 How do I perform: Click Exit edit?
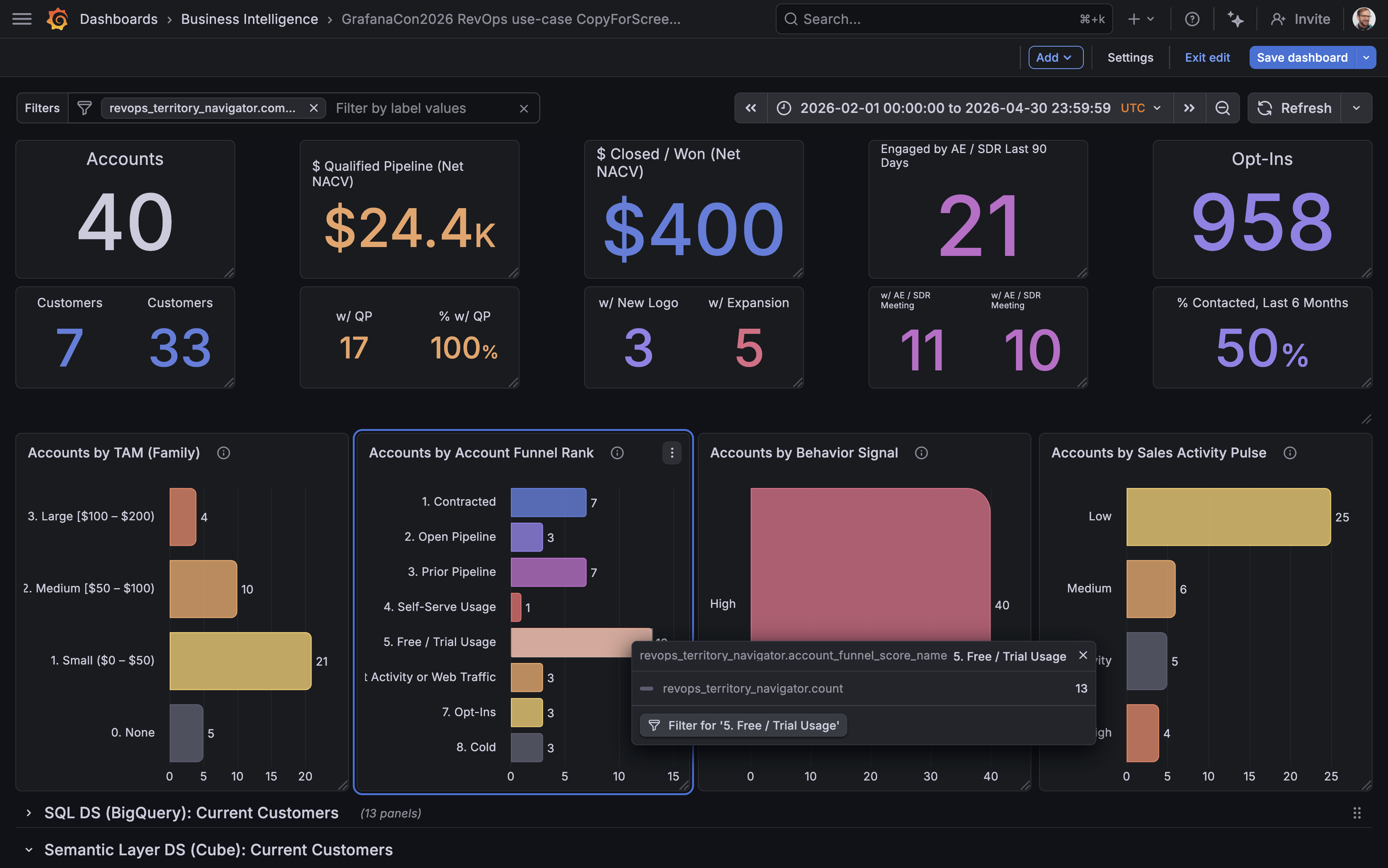click(x=1208, y=57)
